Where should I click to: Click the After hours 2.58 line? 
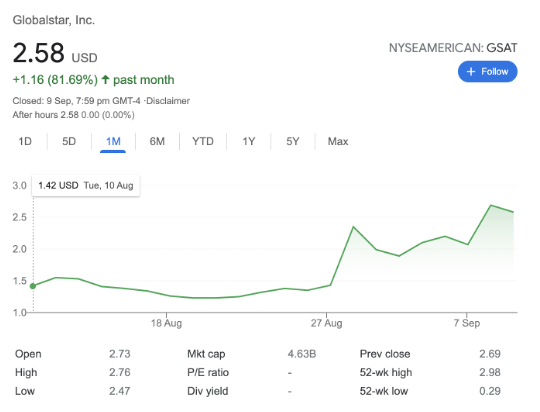click(x=73, y=115)
